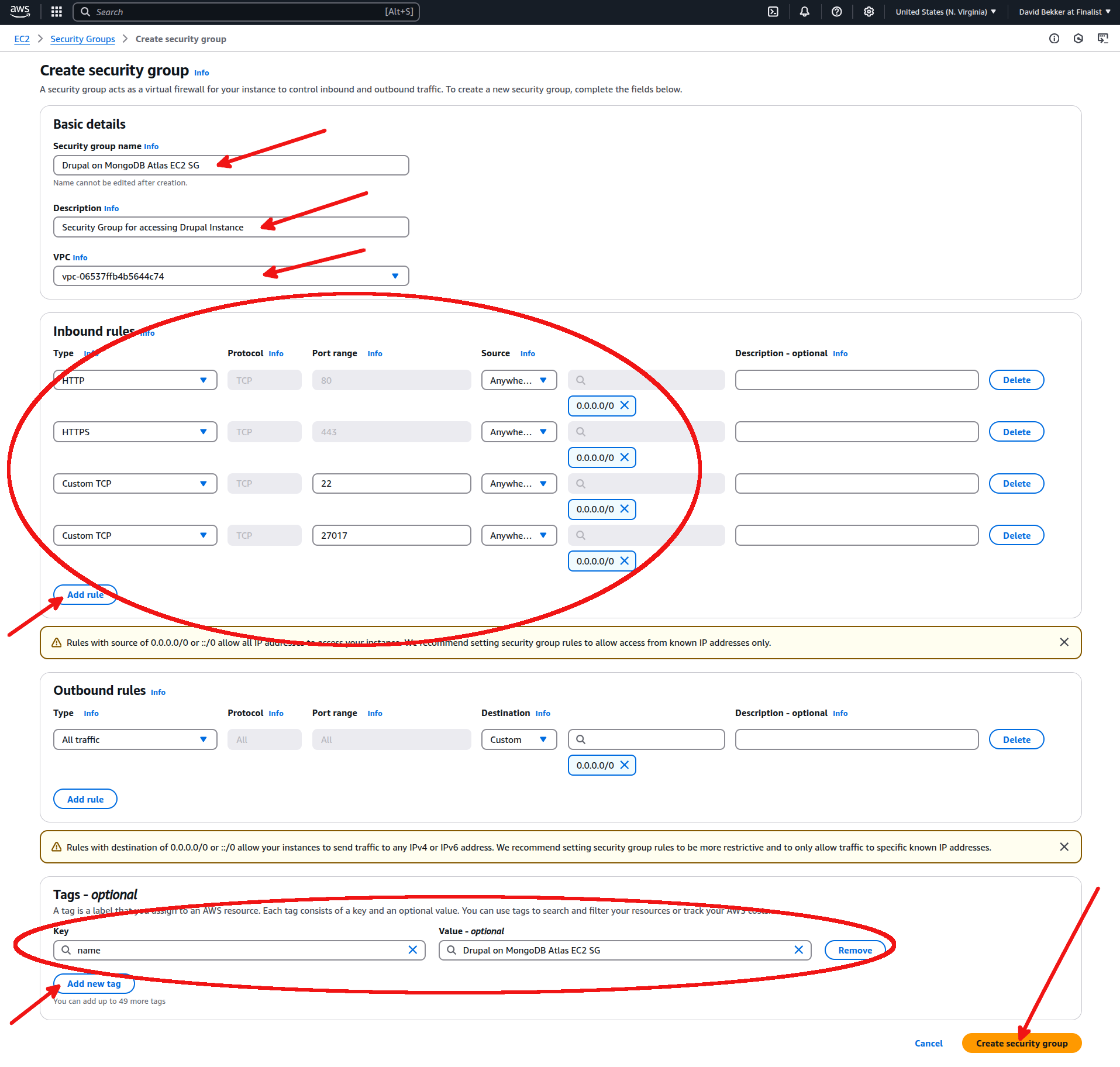This screenshot has width=1120, height=1067.
Task: Click Add rule under Inbound rules
Action: (85, 595)
